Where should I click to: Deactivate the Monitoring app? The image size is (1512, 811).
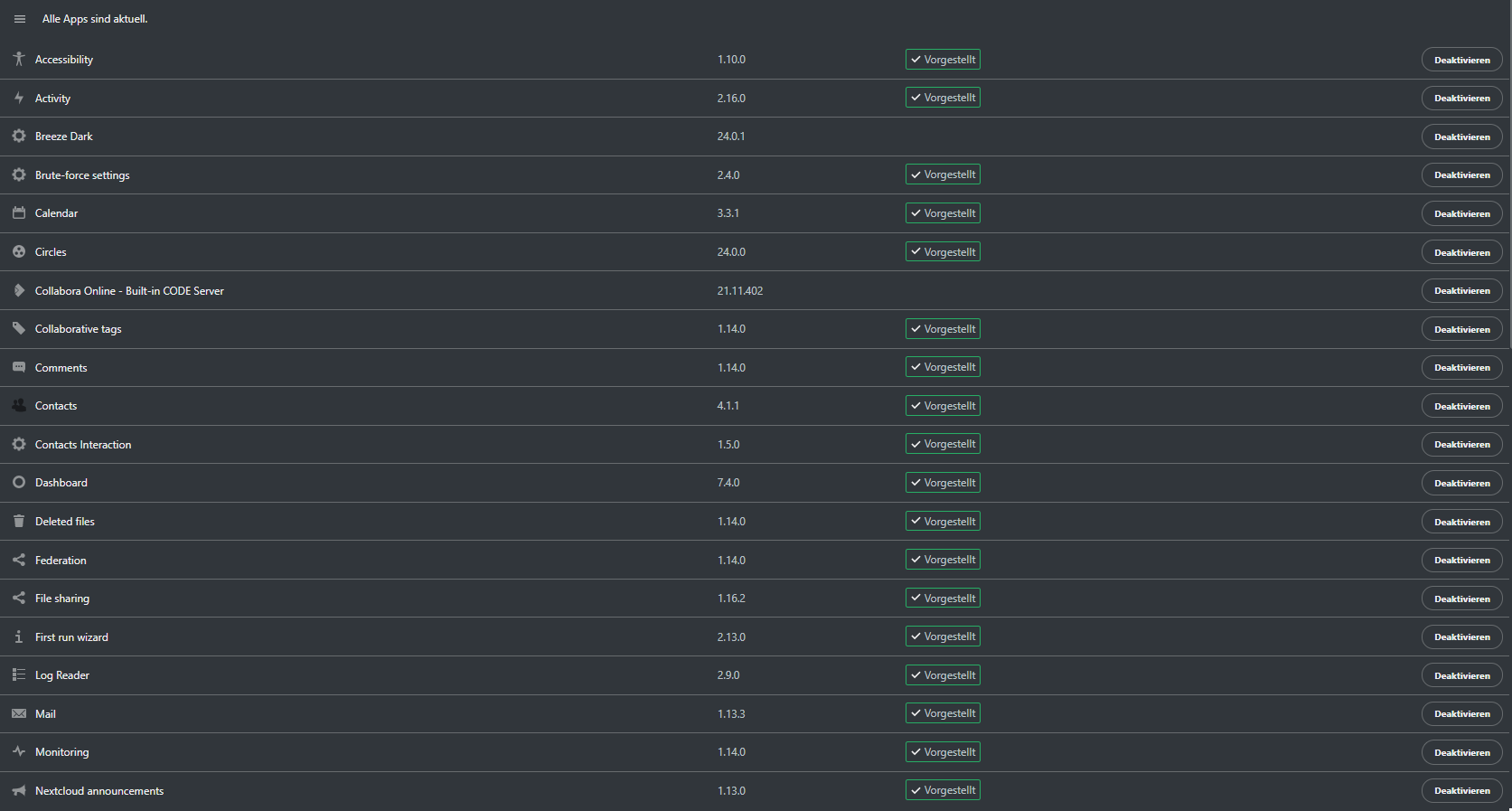tap(1461, 752)
